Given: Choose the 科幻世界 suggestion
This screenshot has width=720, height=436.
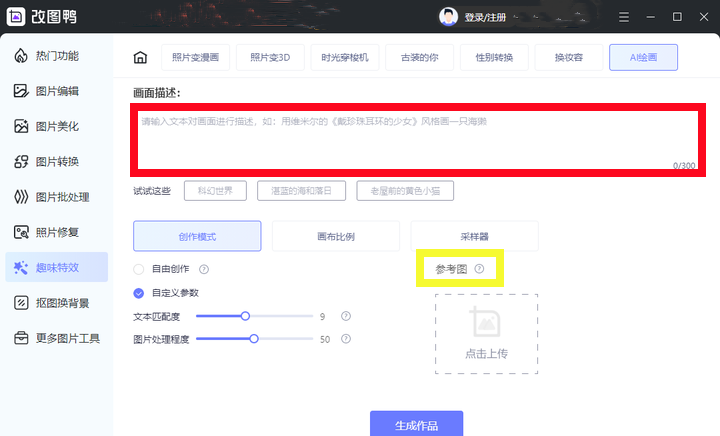Looking at the screenshot, I should pos(215,190).
